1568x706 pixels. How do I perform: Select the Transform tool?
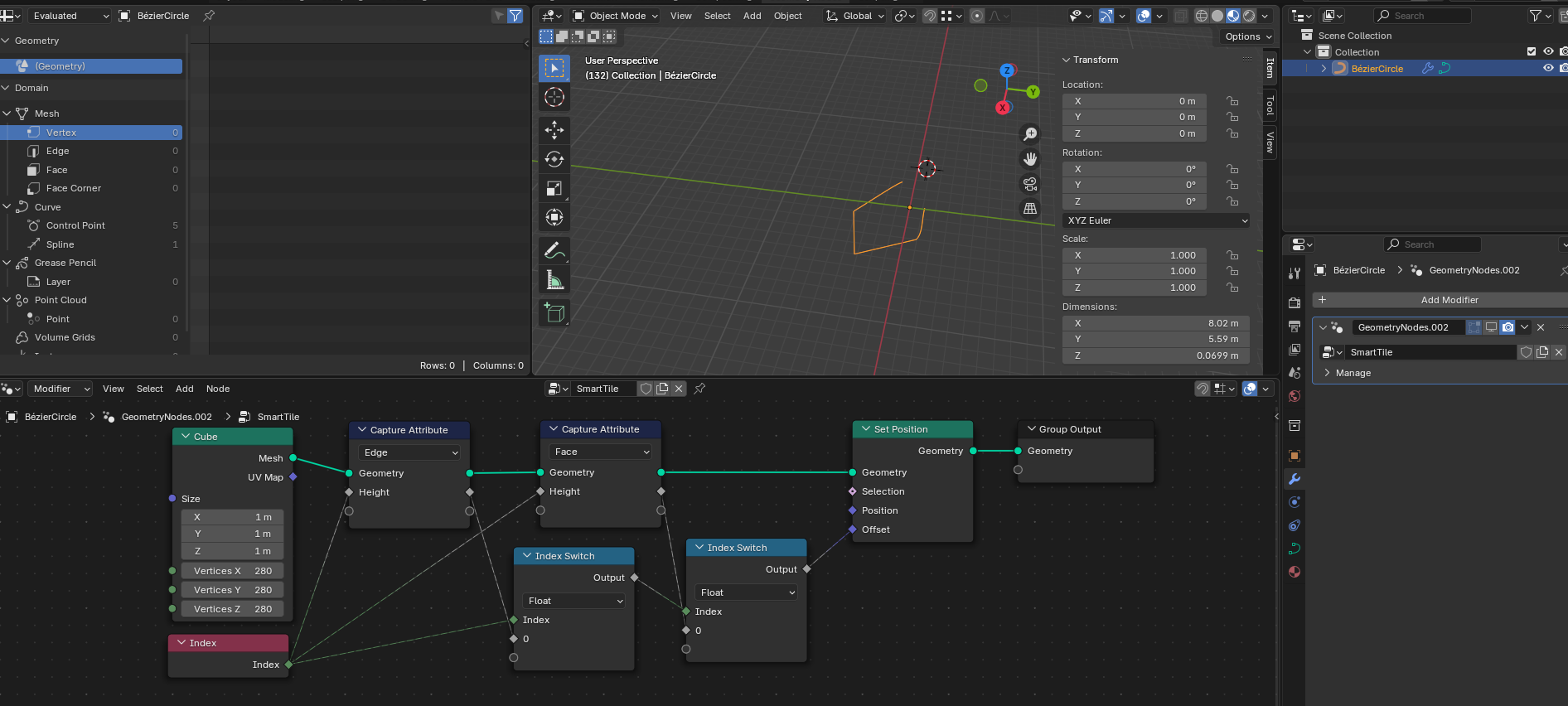pos(554,217)
